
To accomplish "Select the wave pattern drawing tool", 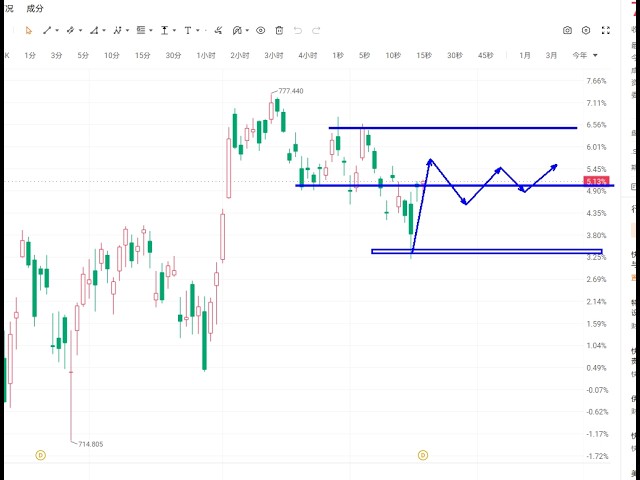I will [118, 31].
